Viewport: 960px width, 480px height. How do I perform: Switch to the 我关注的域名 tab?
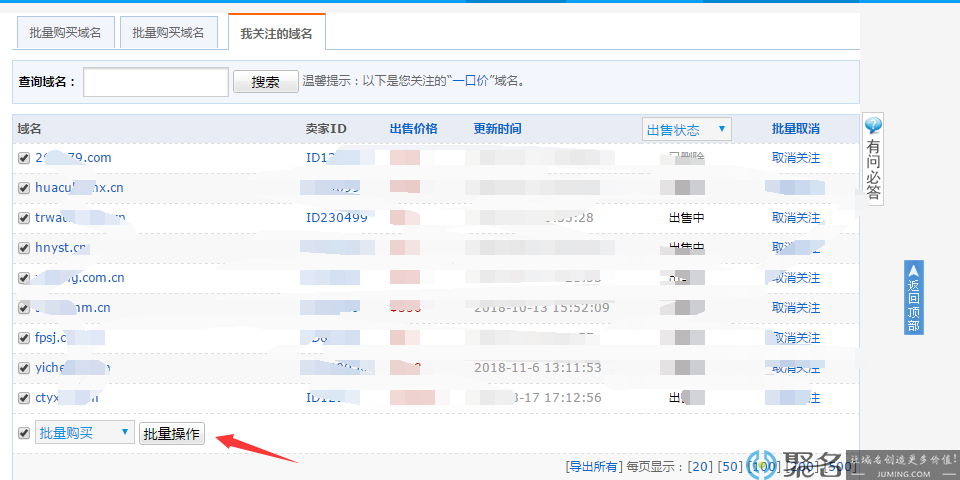click(x=276, y=34)
